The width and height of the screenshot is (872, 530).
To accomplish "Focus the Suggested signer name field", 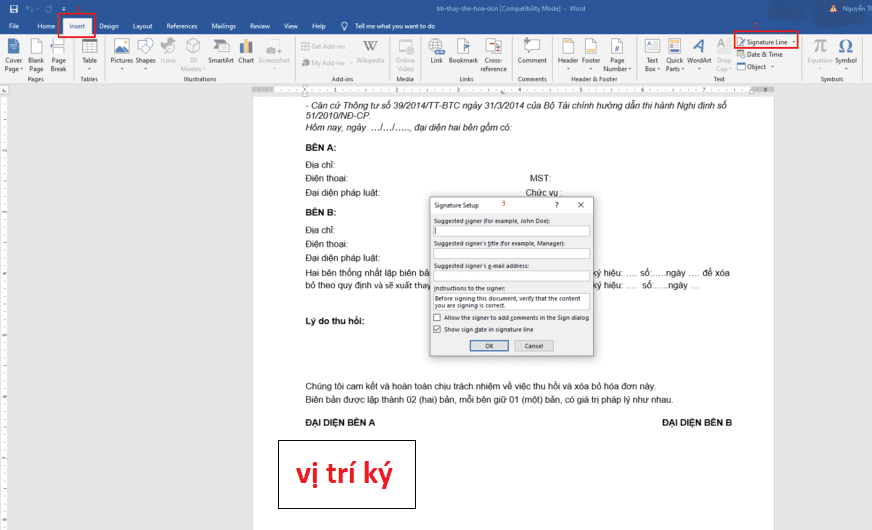I will coord(511,231).
